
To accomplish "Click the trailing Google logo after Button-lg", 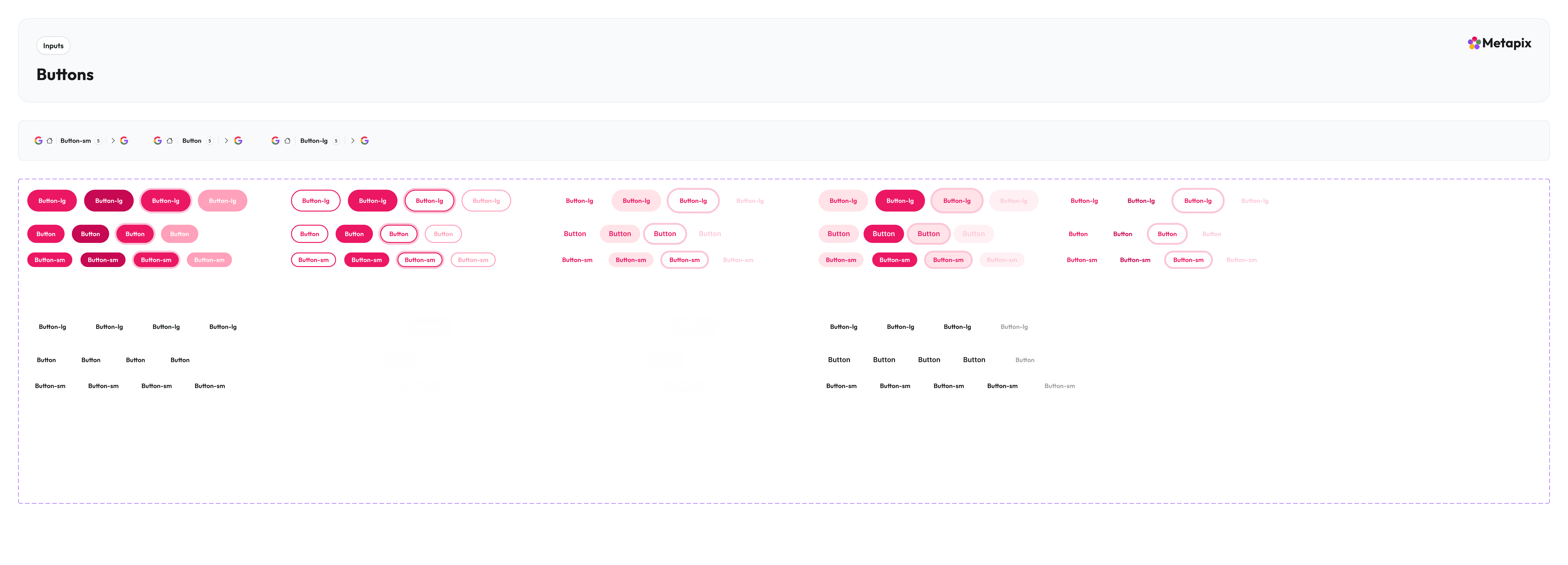I will tap(365, 141).
